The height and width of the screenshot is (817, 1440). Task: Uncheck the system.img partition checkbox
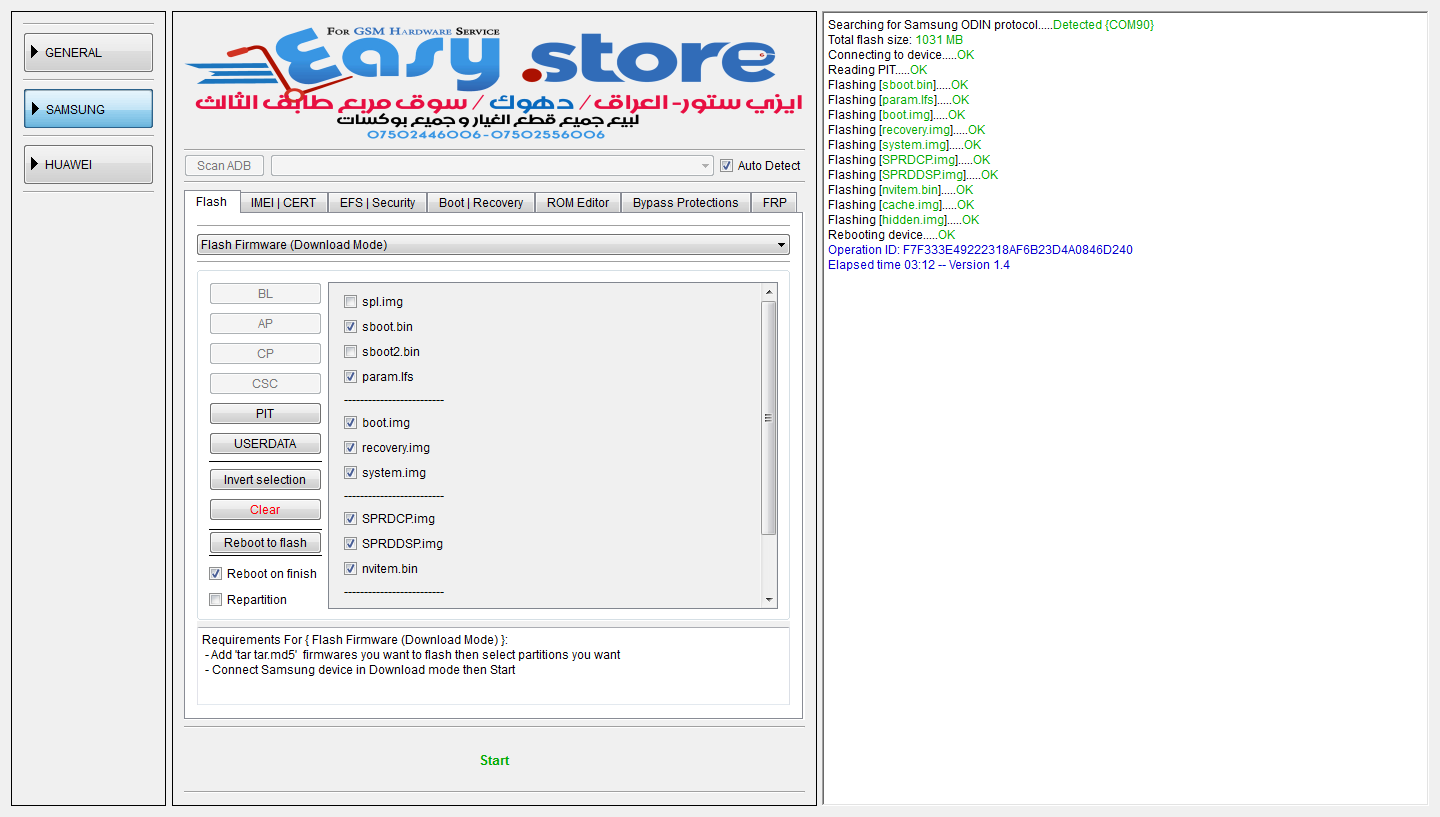point(351,473)
